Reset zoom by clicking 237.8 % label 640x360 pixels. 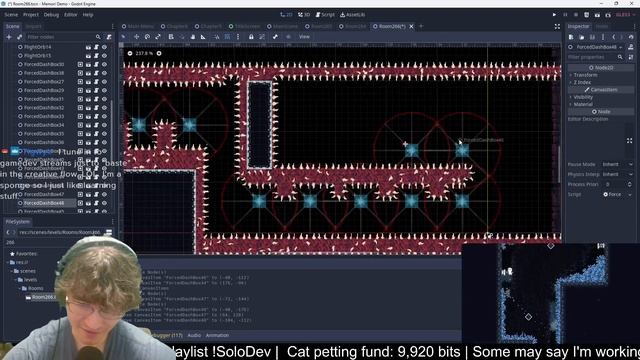(144, 53)
